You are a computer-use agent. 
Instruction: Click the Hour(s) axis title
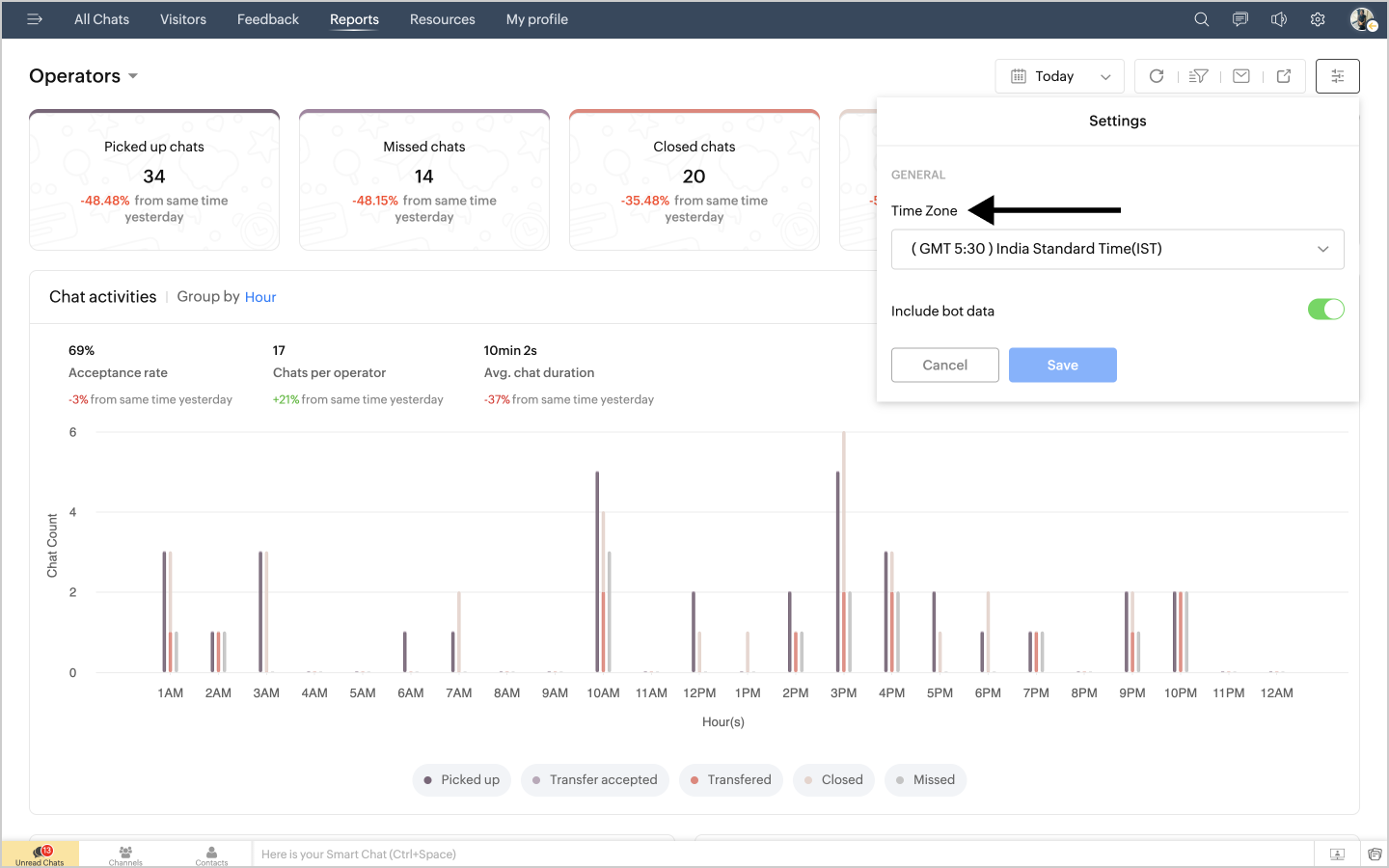[723, 722]
